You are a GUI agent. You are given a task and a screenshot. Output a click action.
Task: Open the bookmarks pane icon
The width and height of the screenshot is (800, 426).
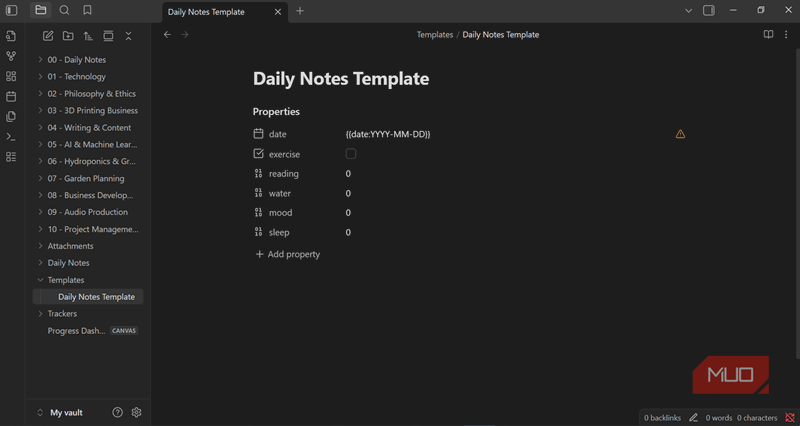click(88, 10)
